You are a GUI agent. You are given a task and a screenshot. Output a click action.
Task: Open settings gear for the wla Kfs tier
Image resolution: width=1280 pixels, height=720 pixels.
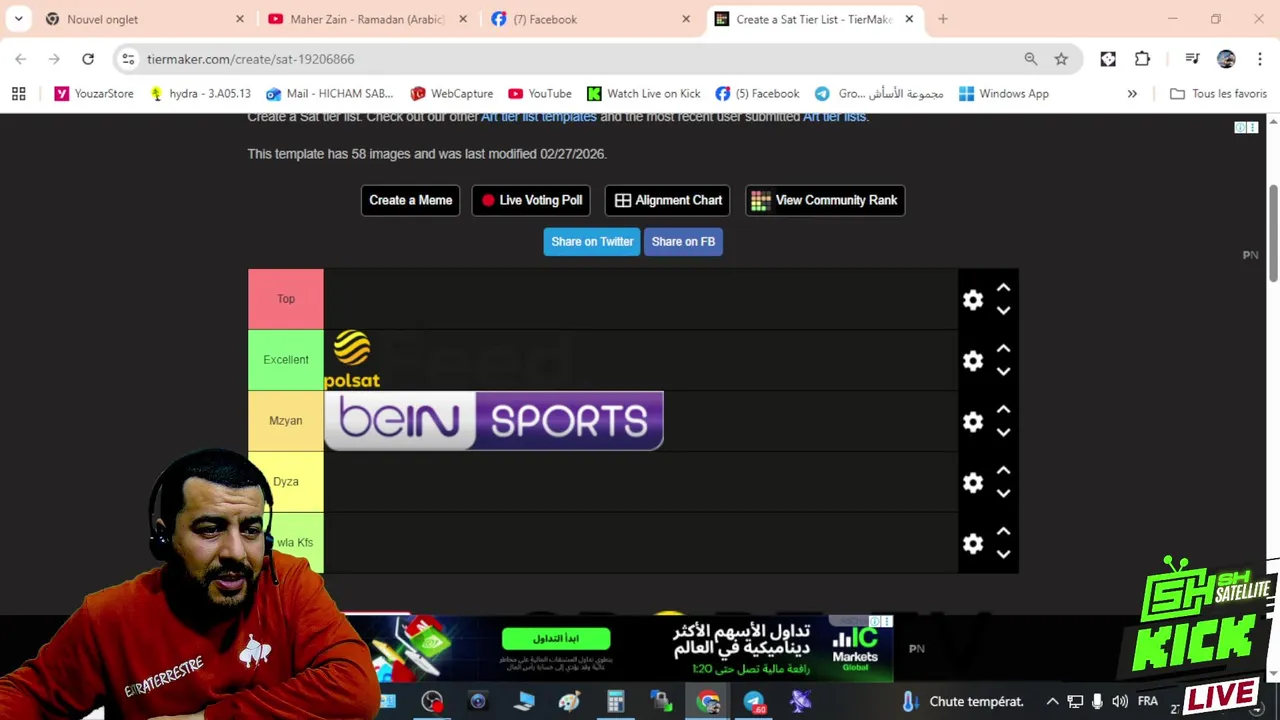click(x=973, y=544)
